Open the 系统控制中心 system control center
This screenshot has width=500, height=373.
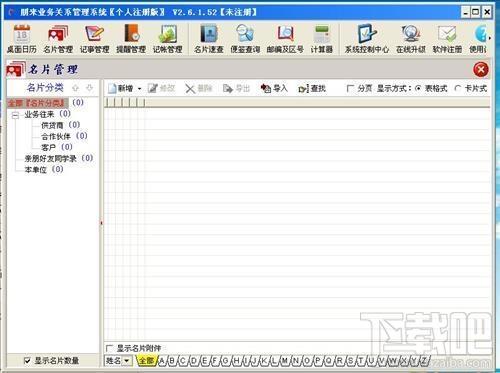[x=367, y=39]
